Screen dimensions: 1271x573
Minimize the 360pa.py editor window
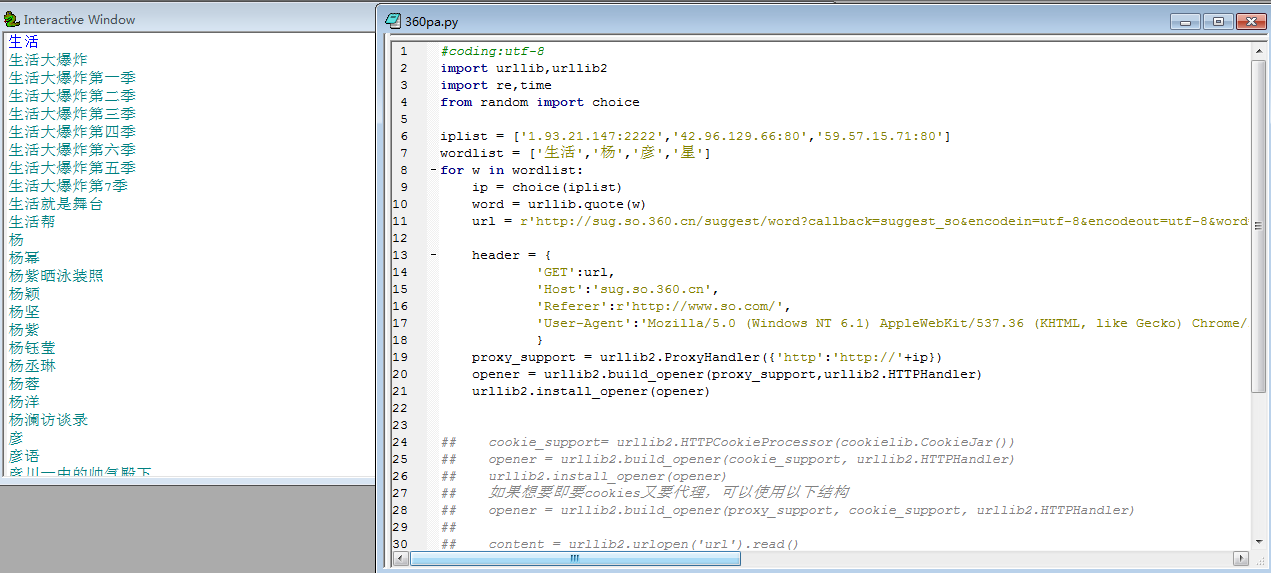[x=1186, y=21]
